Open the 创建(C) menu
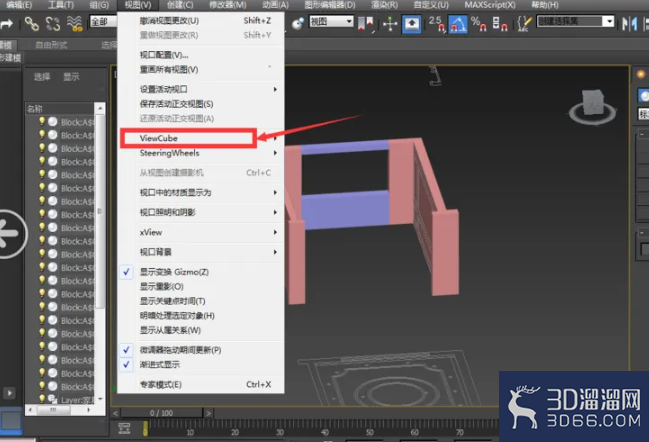The width and height of the screenshot is (649, 442). (x=180, y=5)
